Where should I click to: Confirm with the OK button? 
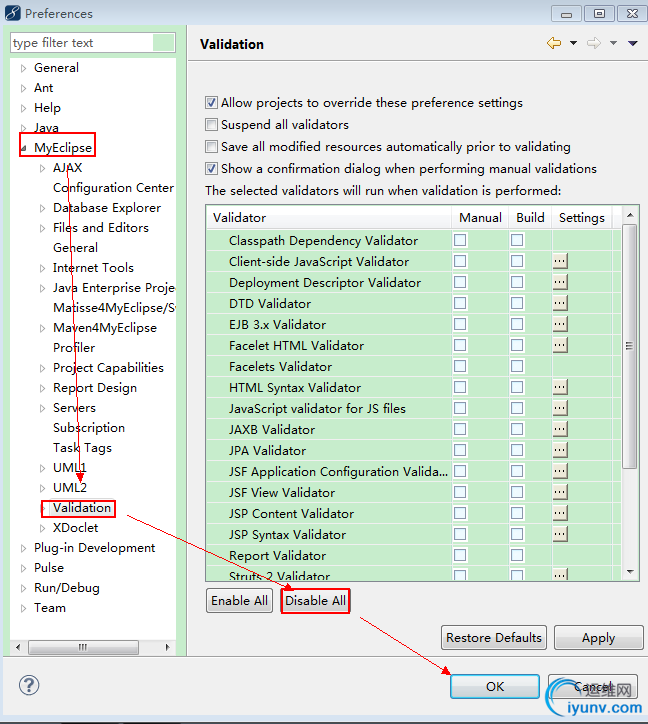pos(495,687)
